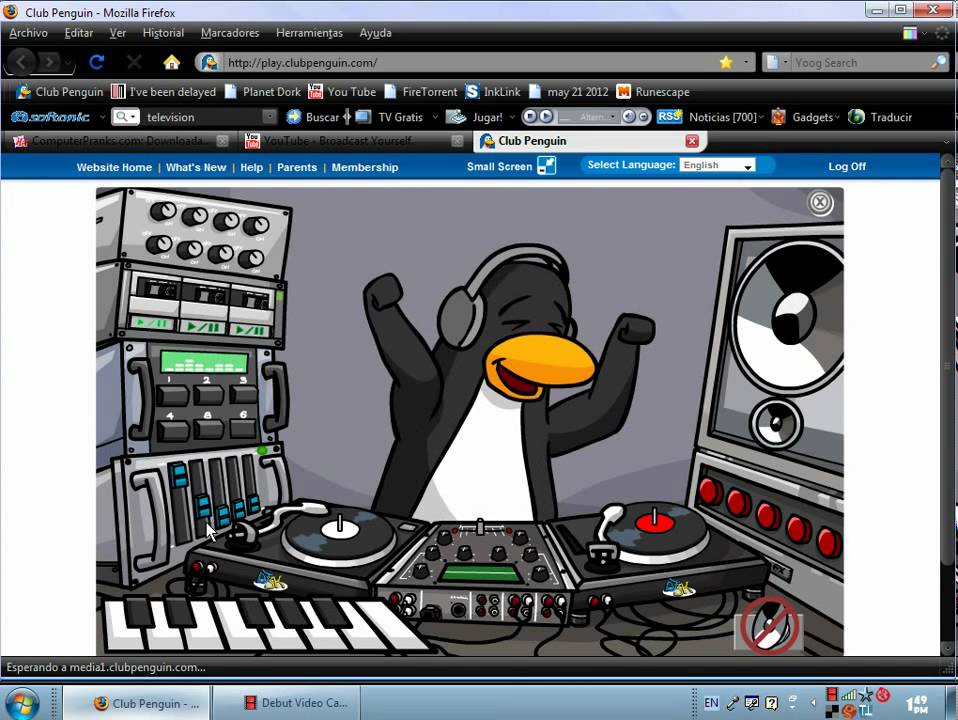Hit sampler pad number 2
Viewport: 958px width, 720px height.
click(209, 395)
